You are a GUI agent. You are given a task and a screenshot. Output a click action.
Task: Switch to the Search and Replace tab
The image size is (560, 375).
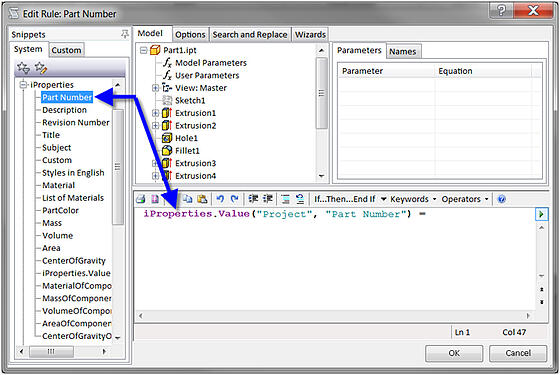(250, 35)
